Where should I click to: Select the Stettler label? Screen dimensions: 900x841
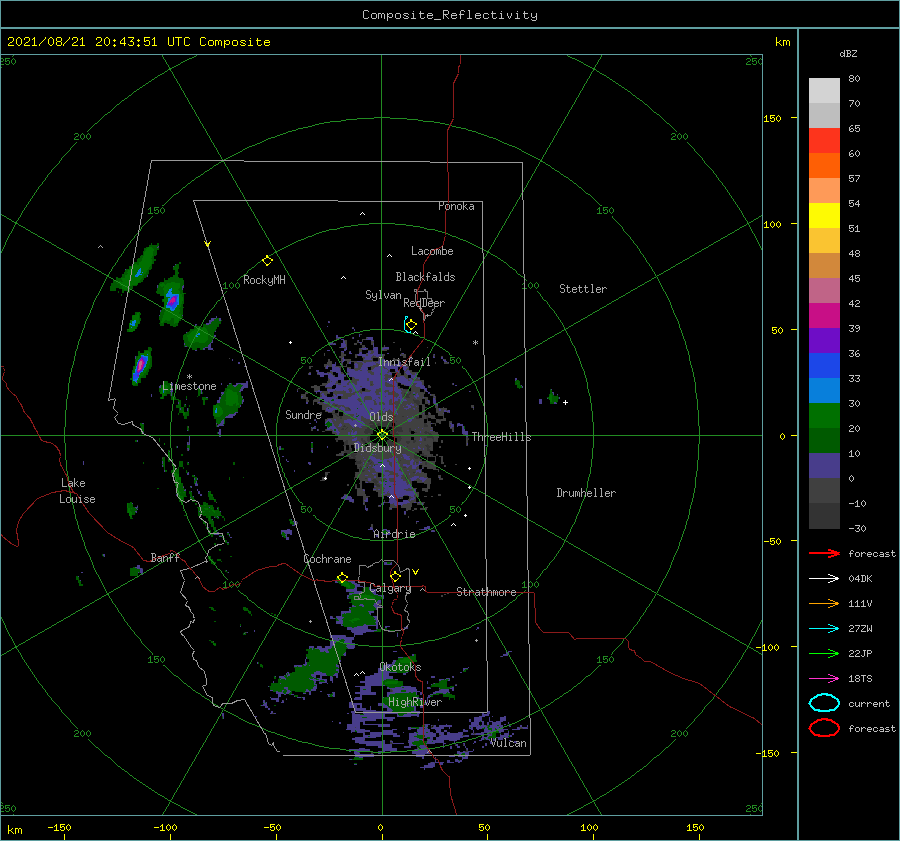tap(583, 289)
